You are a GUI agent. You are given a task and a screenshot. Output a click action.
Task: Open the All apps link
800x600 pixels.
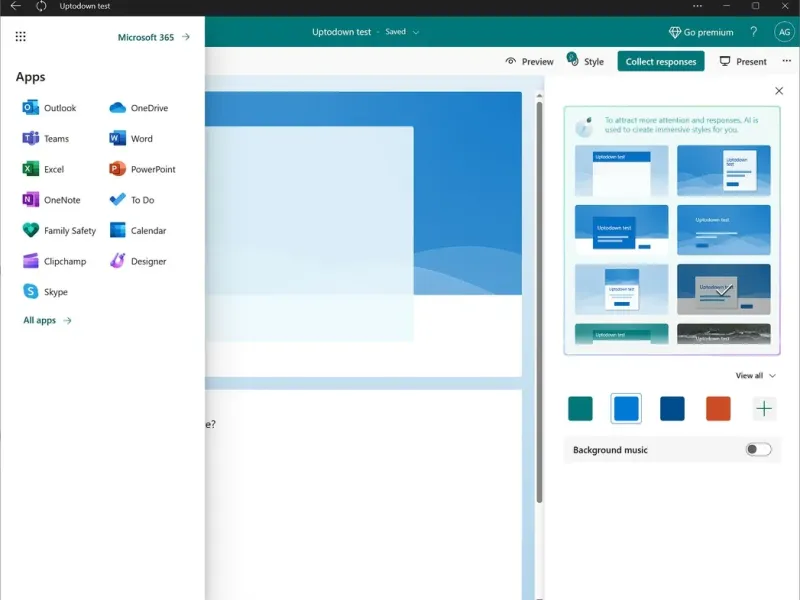[47, 320]
